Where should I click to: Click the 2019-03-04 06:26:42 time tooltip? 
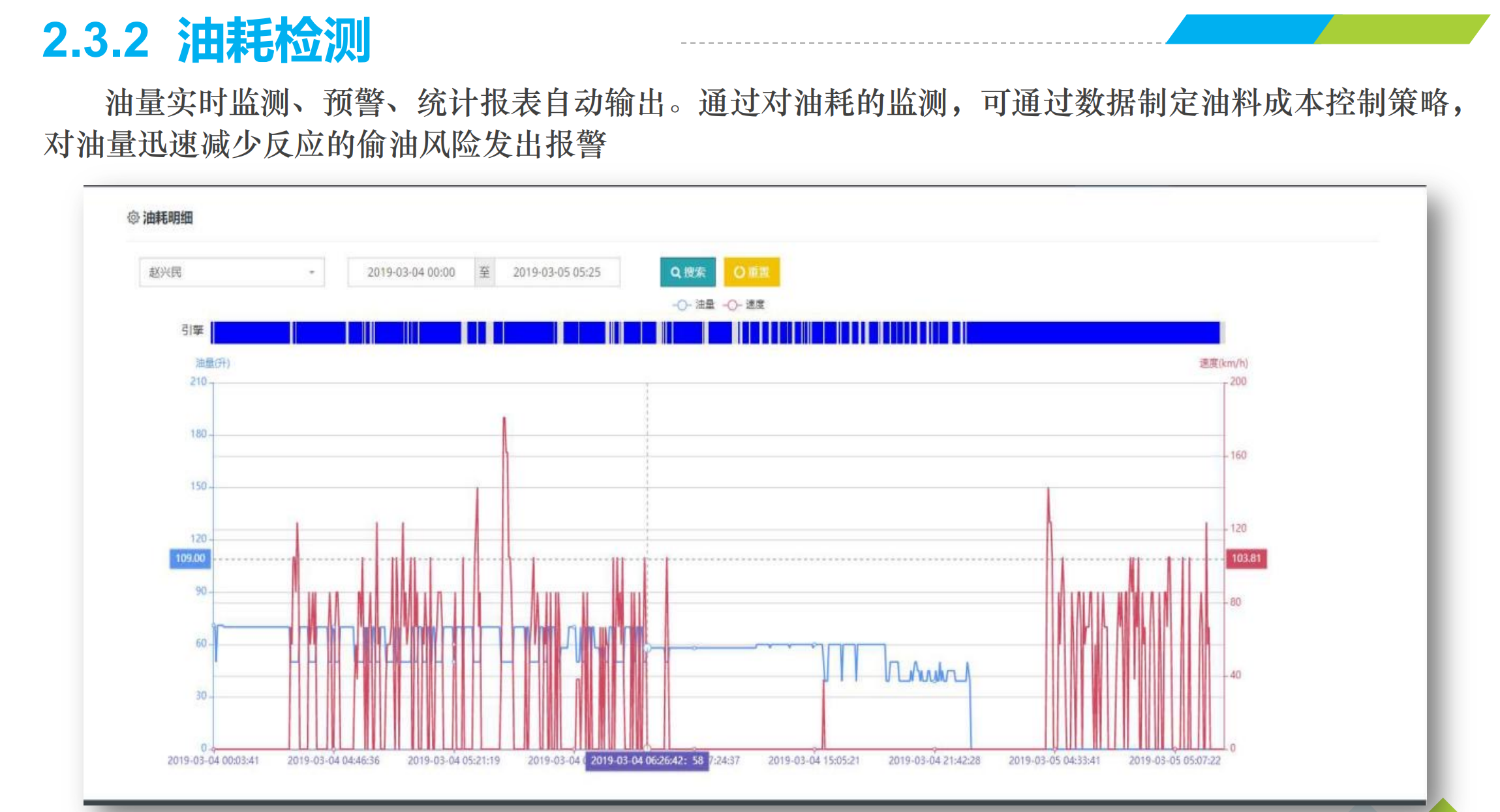(646, 760)
